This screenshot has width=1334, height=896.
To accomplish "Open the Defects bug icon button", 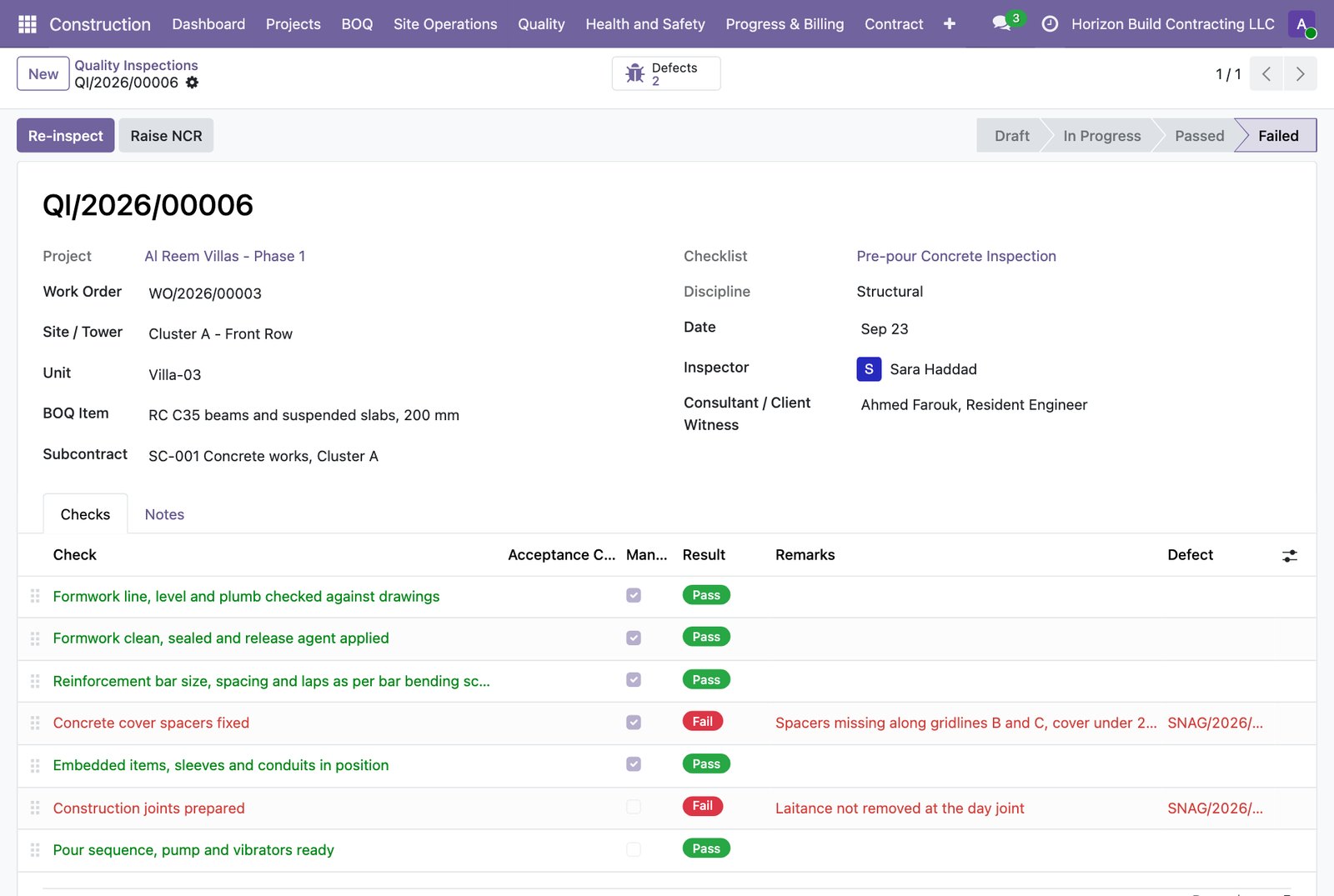I will [666, 73].
